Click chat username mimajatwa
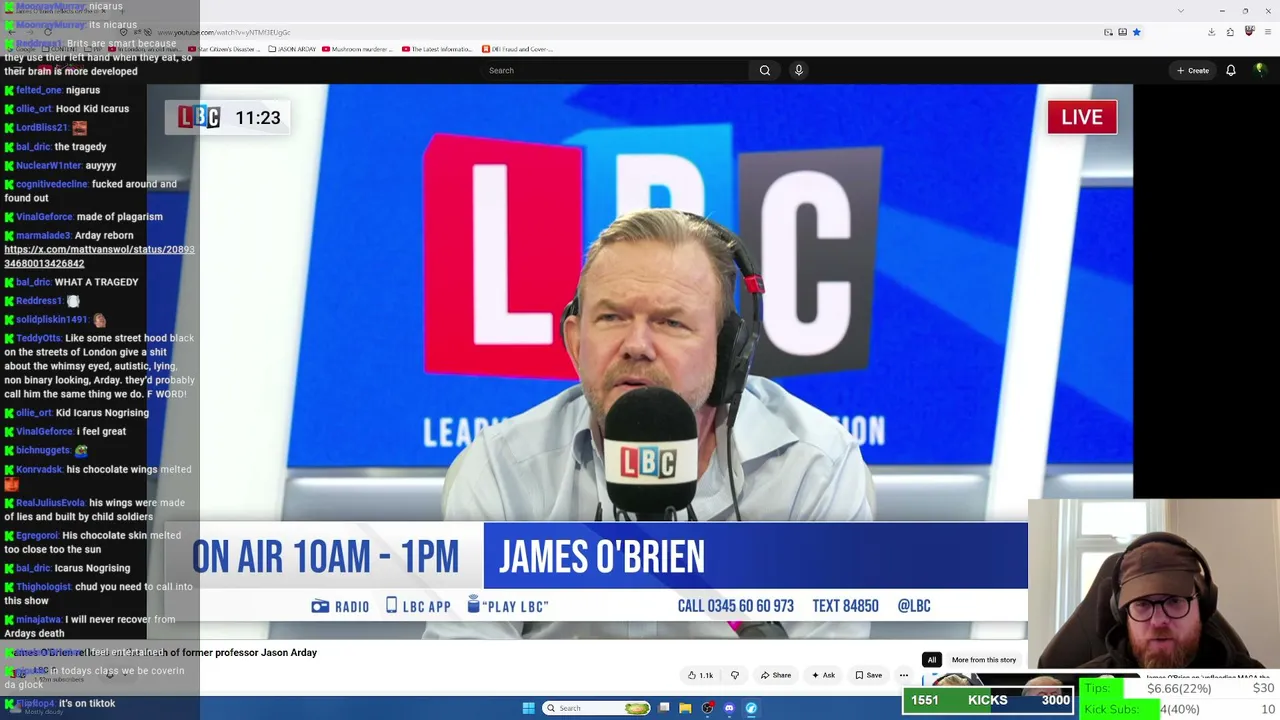Viewport: 1280px width, 720px height. [39, 620]
